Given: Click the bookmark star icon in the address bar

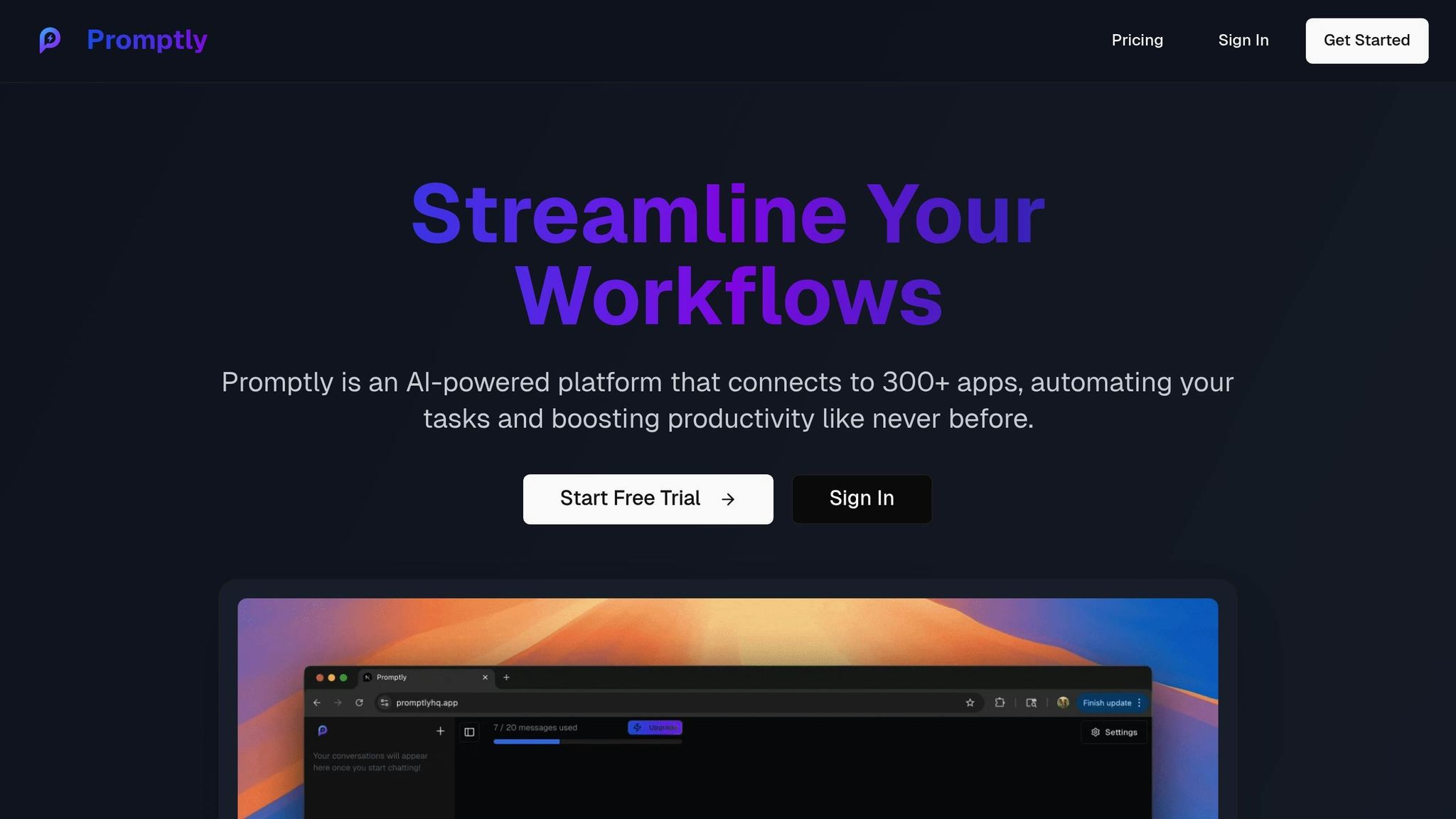Looking at the screenshot, I should coord(970,702).
